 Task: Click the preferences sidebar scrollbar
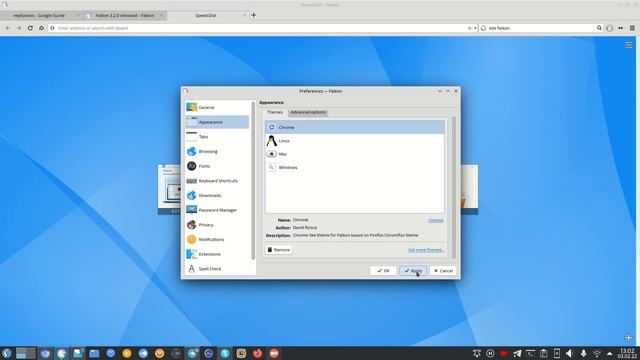[x=253, y=180]
